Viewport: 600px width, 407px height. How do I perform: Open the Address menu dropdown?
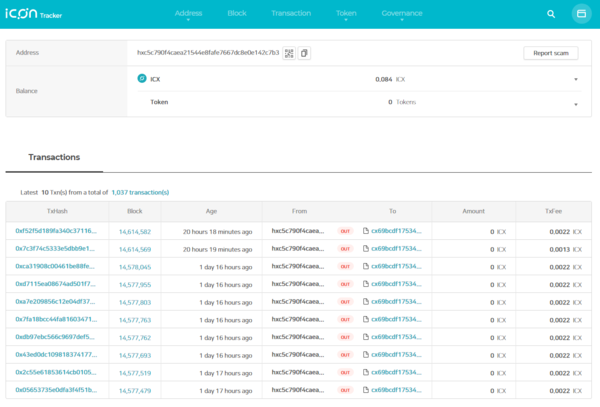[188, 14]
